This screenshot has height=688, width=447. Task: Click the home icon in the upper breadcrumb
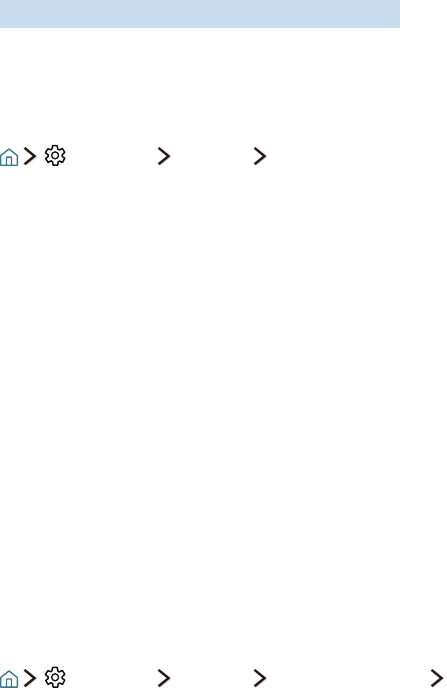pyautogui.click(x=9, y=157)
